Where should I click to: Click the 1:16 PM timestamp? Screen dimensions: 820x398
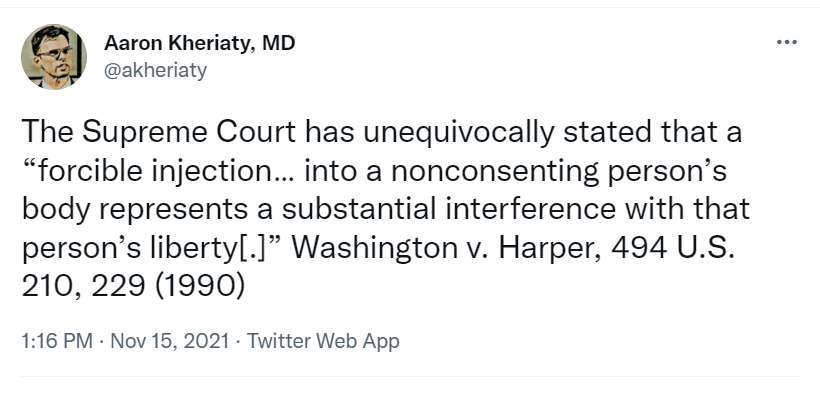point(57,341)
